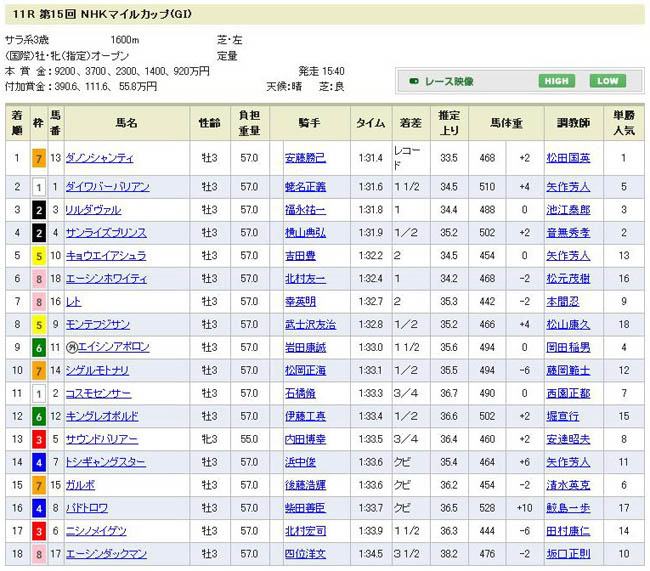Play the race video in HIGH quality
650x571 pixels.
coord(556,81)
